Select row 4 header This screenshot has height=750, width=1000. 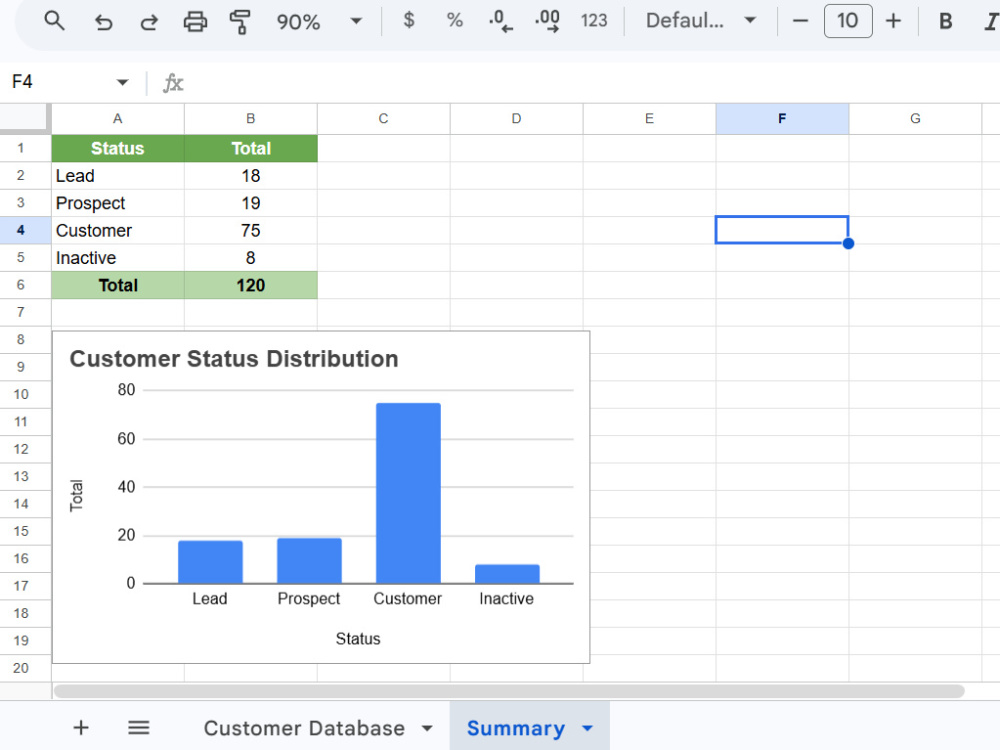[x=21, y=230]
